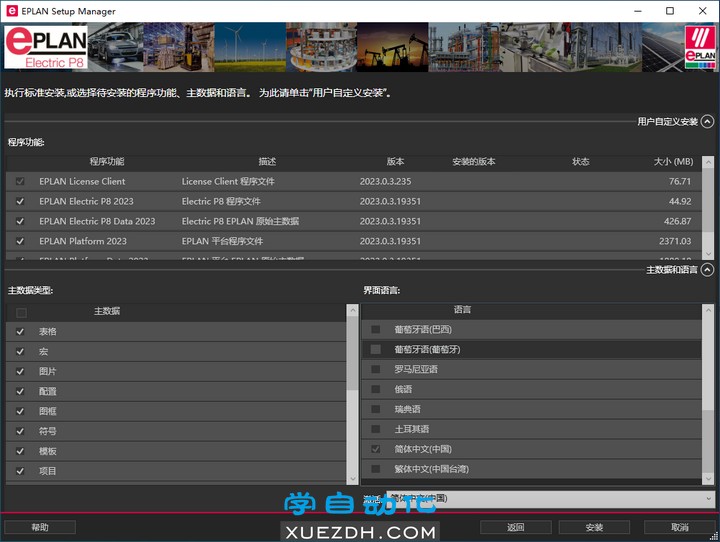Click down arrow of master data scrollbar

click(x=353, y=479)
